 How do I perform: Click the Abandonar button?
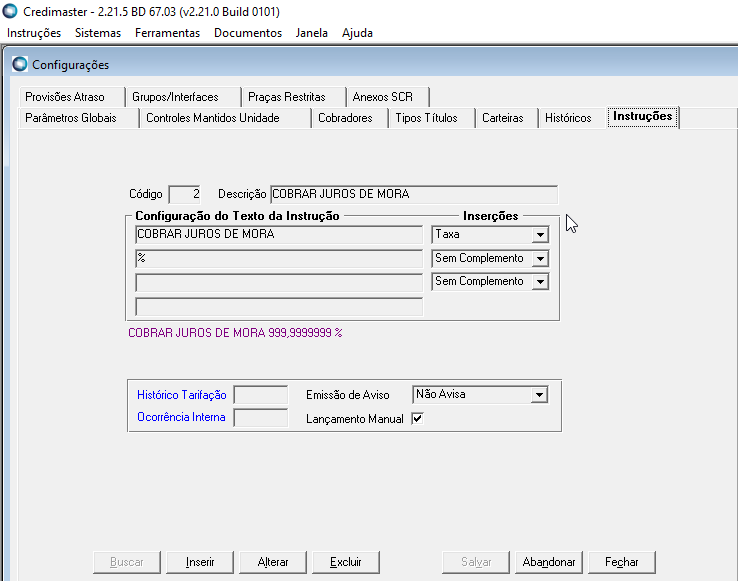549,562
